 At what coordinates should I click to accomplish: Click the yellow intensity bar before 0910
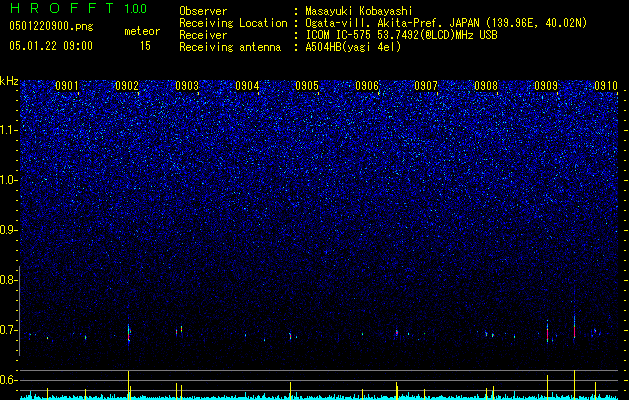[574, 385]
